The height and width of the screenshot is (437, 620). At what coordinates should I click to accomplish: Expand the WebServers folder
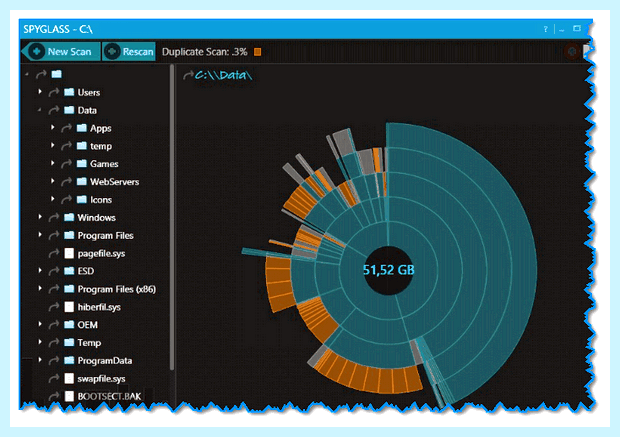click(52, 181)
